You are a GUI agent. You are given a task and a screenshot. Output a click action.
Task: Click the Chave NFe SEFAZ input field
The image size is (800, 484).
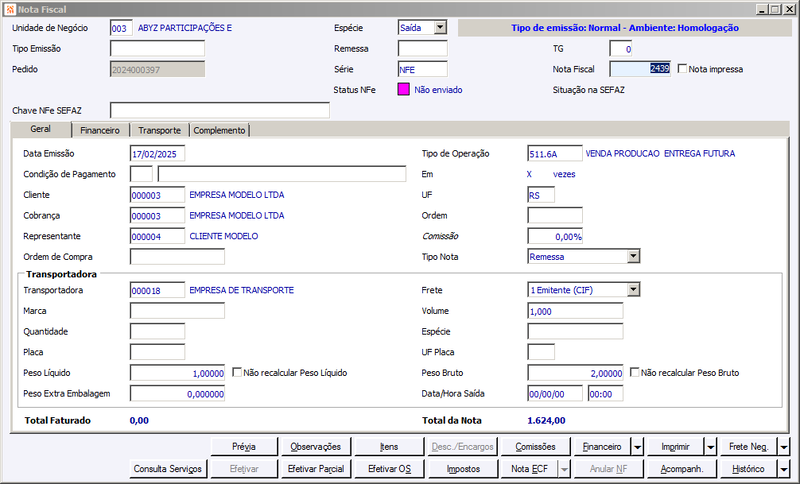click(220, 110)
